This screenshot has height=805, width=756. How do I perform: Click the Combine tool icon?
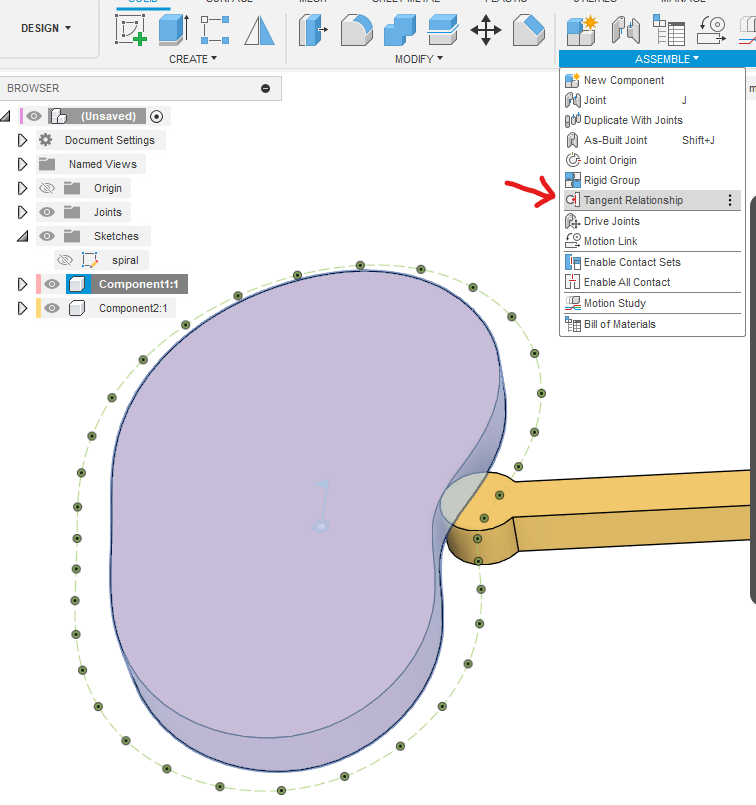coord(400,30)
